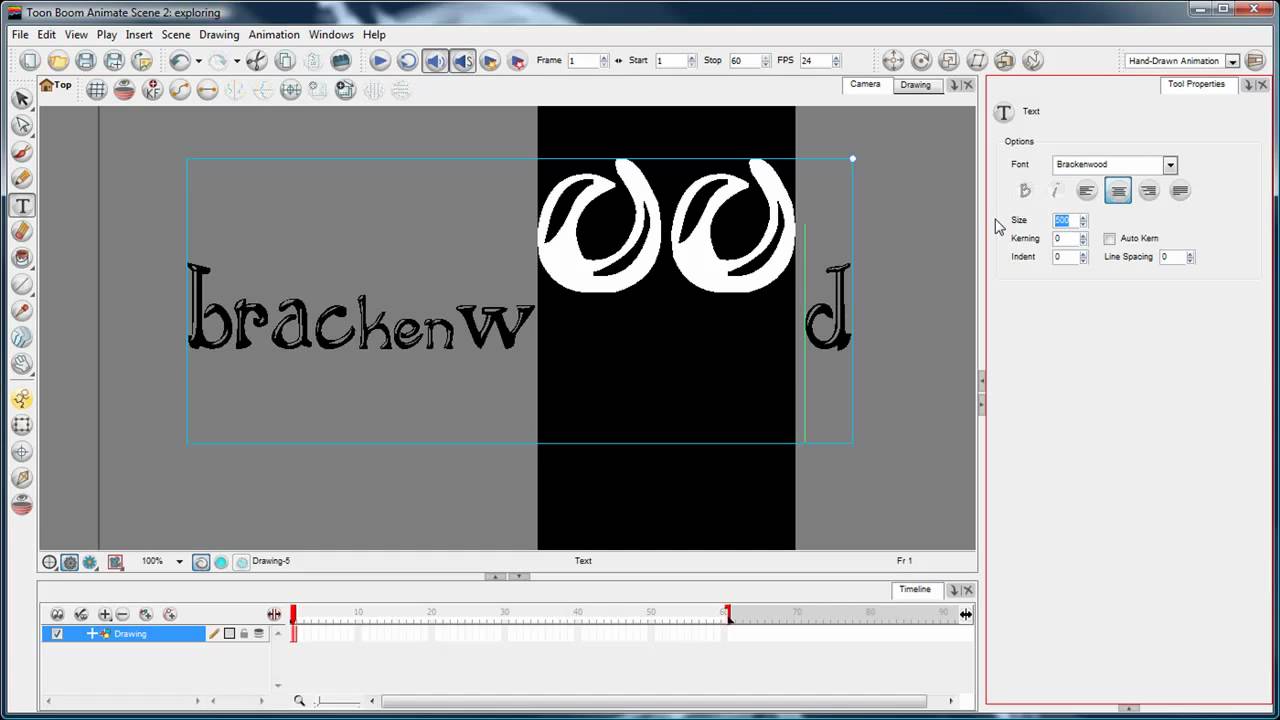The width and height of the screenshot is (1280, 720).
Task: Click the Add Layer plus icon
Action: 105,615
